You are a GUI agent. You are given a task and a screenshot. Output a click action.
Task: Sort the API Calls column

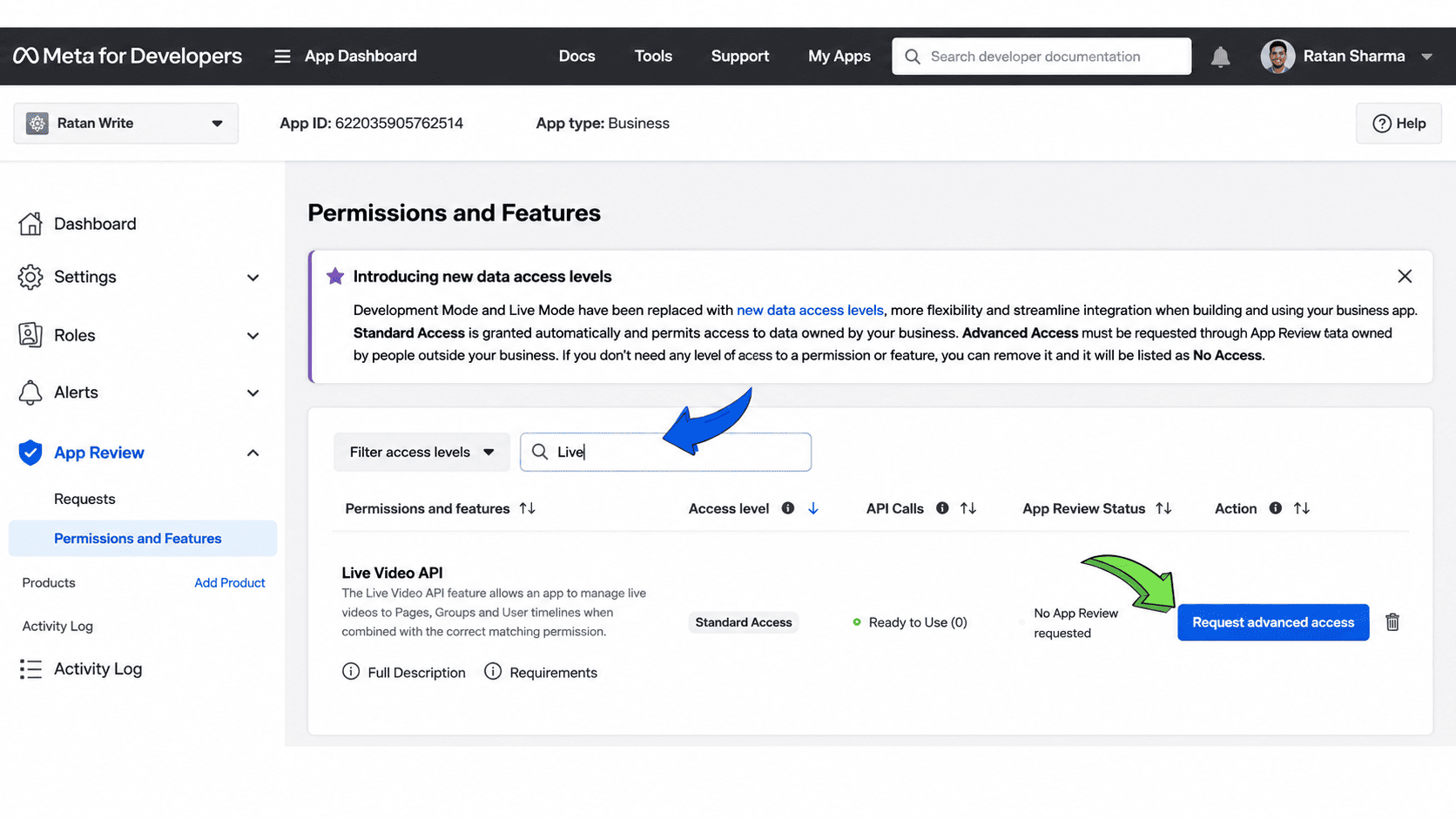click(x=968, y=508)
